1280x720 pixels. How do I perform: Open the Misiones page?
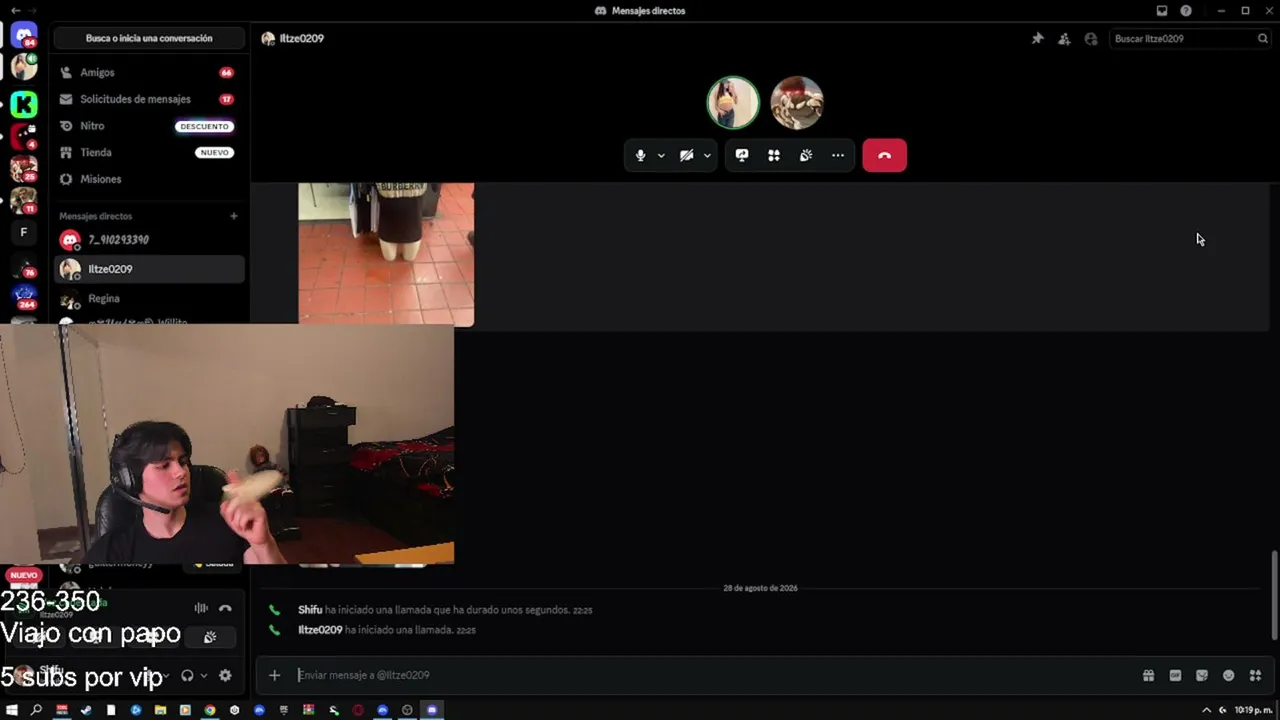(149, 179)
